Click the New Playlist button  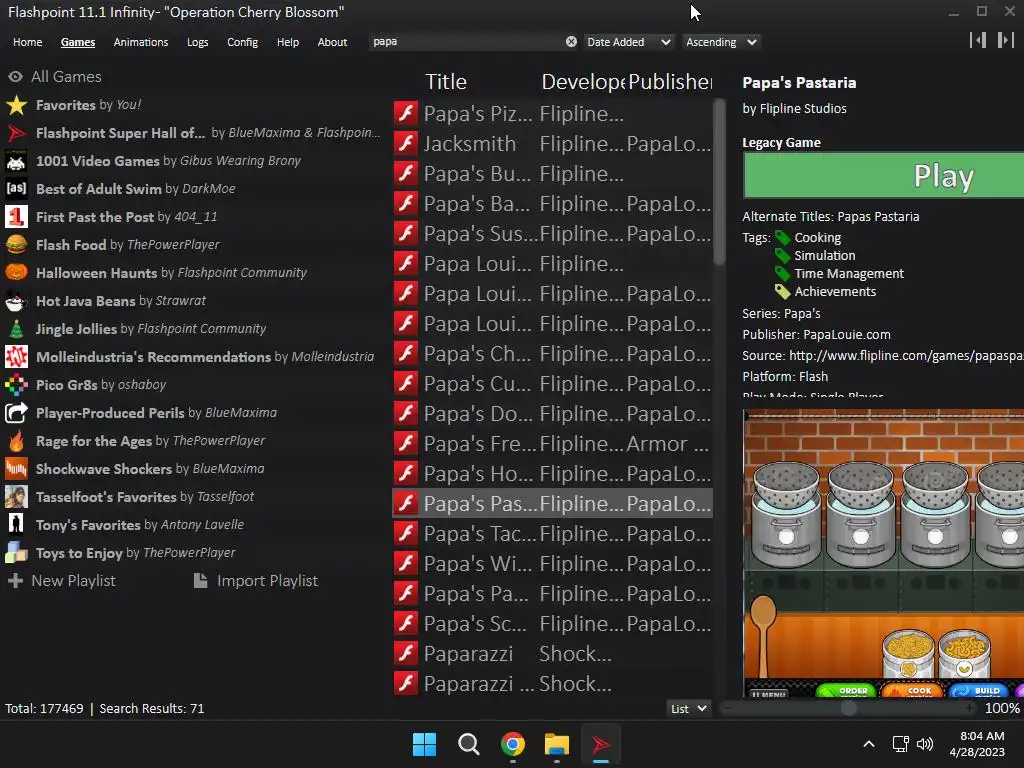(62, 581)
